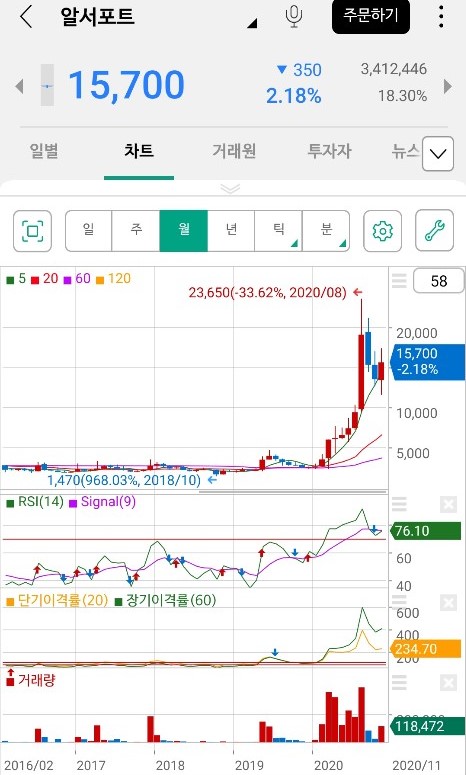Tap the 장기이격률(60) legend label
The width and height of the screenshot is (466, 775).
click(x=166, y=601)
